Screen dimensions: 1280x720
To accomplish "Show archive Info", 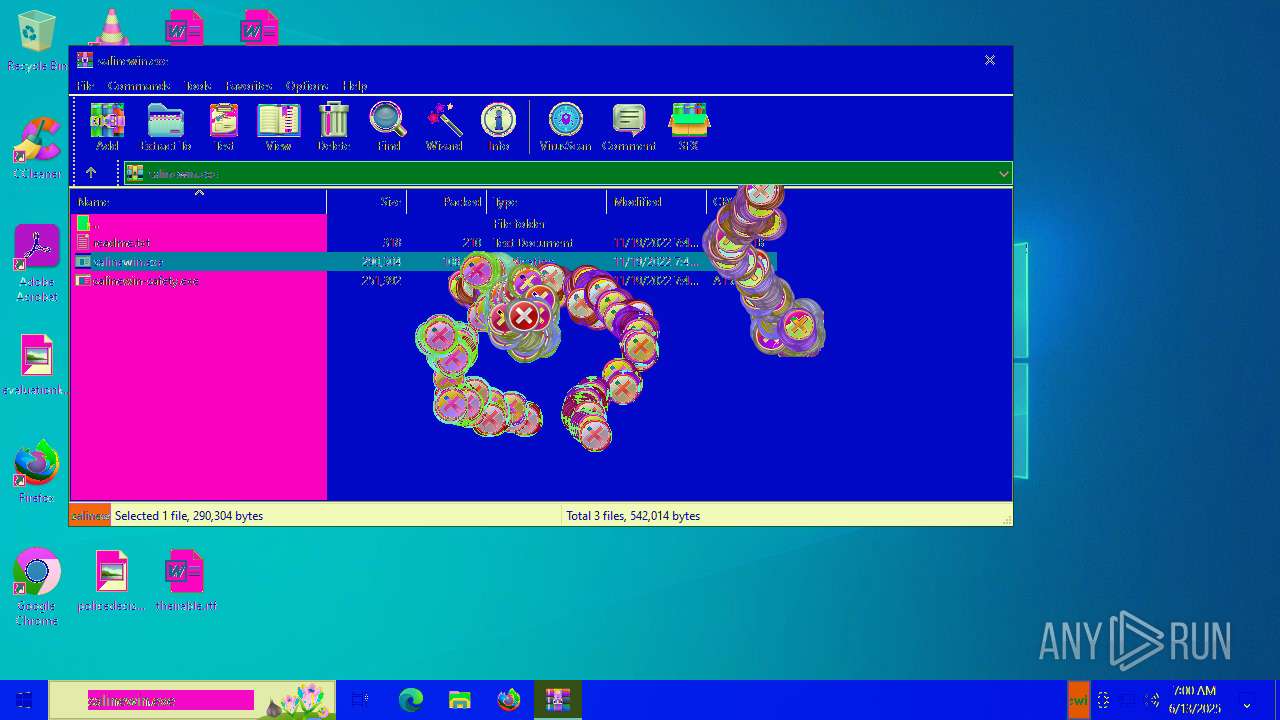I will pyautogui.click(x=498, y=127).
